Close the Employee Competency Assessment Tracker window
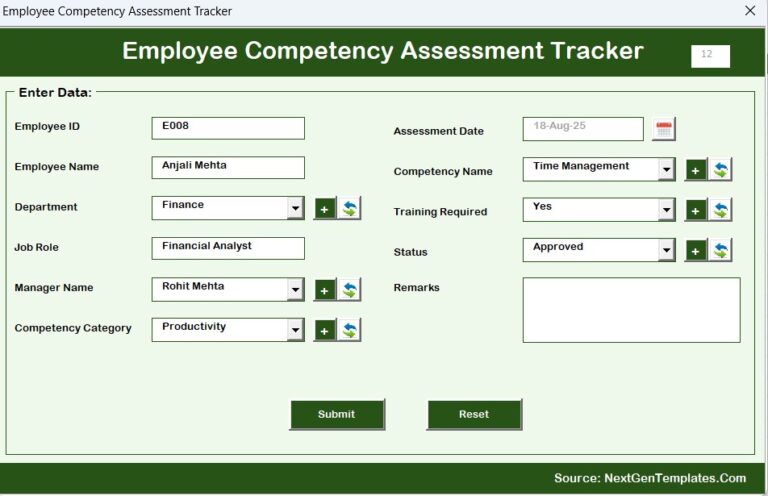768x496 pixels. pos(750,11)
